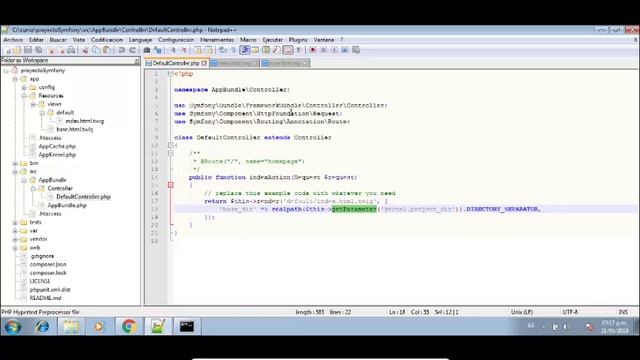Click the Undo toolbar icon
640x360 pixels.
tap(122, 50)
